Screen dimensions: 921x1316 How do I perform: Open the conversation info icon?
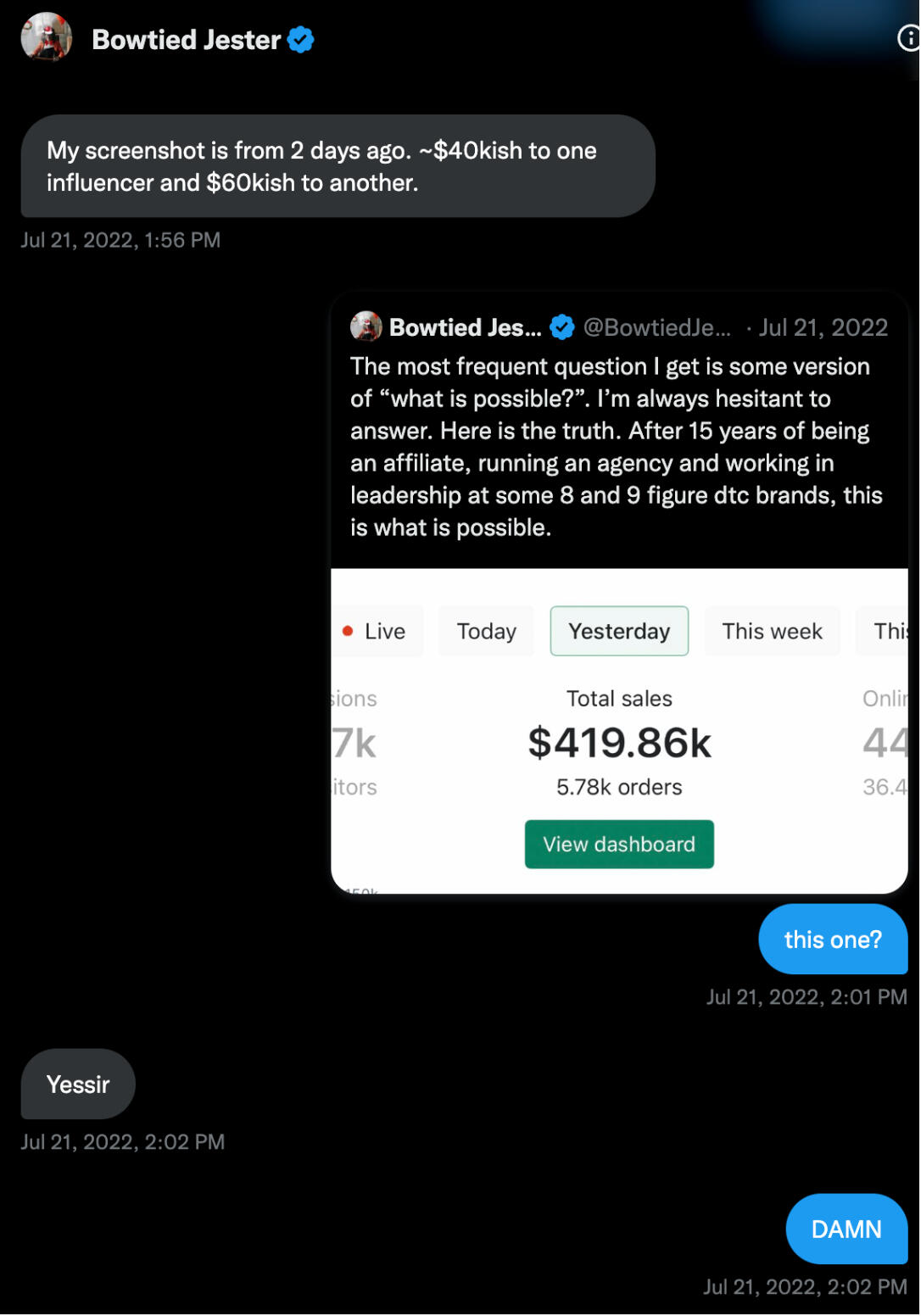[x=908, y=38]
